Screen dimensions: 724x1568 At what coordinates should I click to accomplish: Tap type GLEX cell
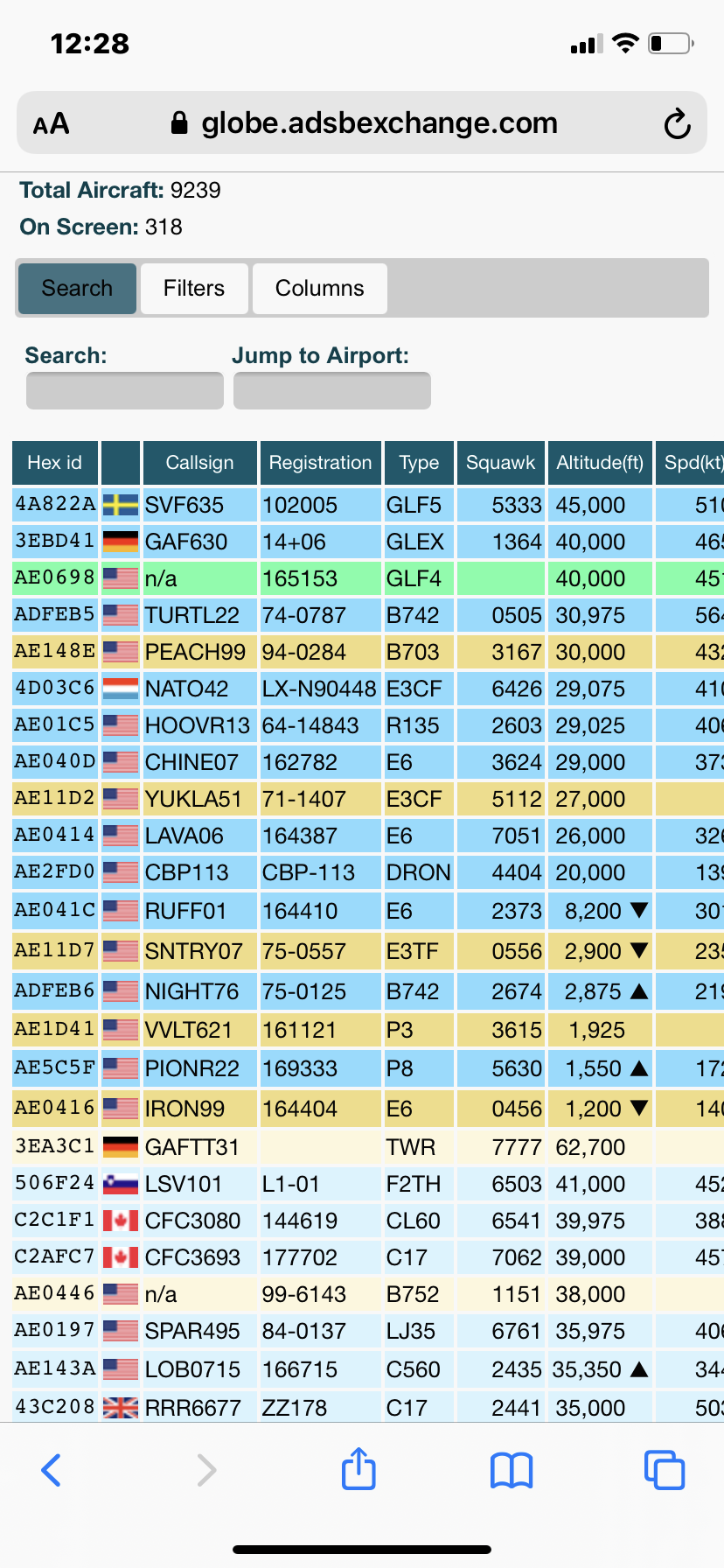coord(420,542)
